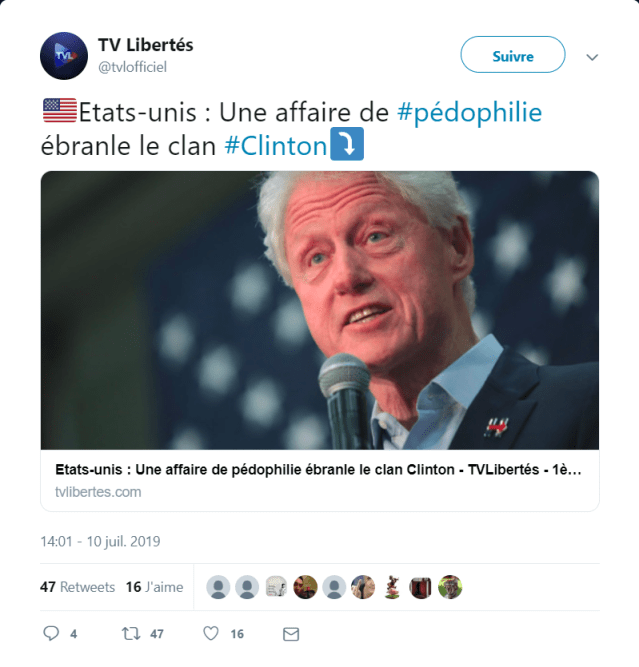
Task: Open the linked article image preview
Action: 320,310
